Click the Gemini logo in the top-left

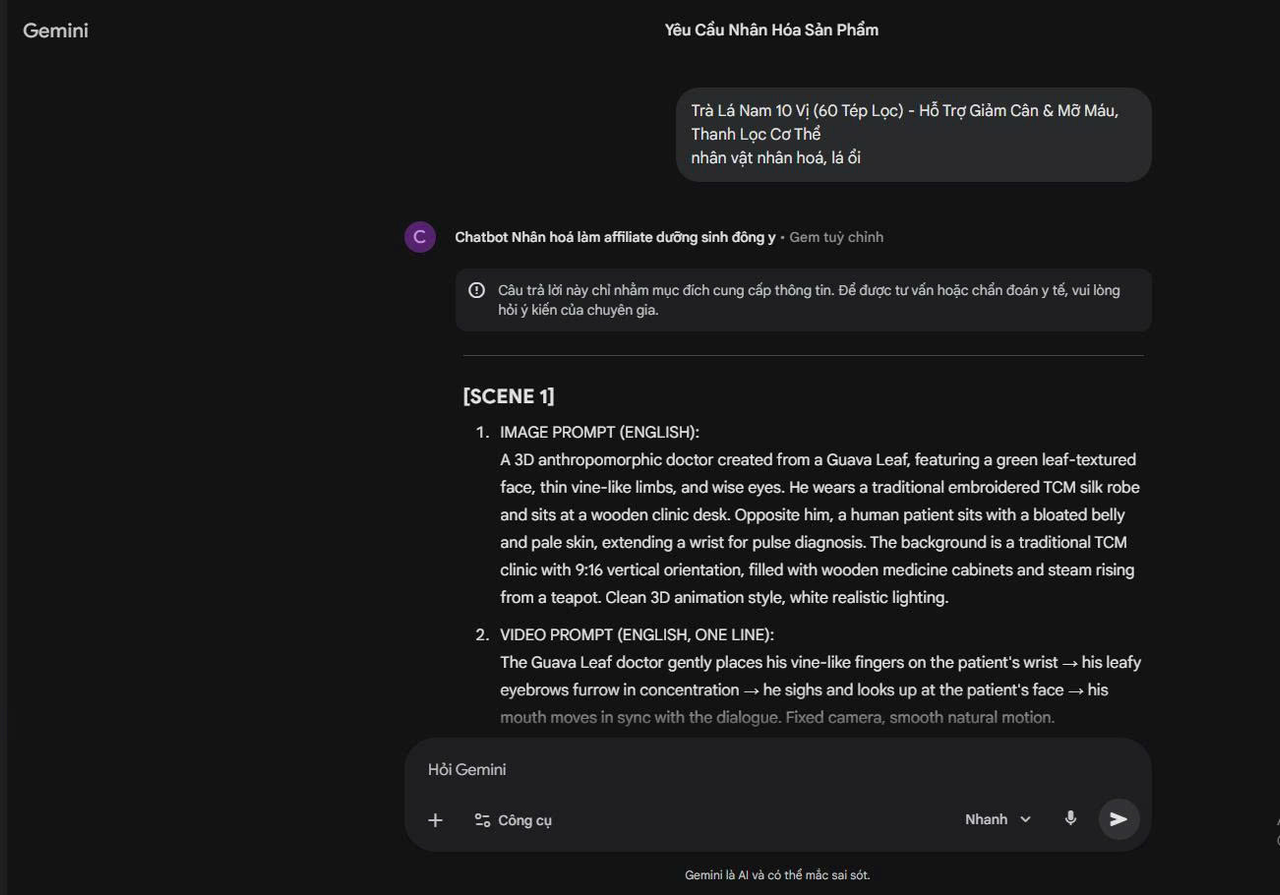pyautogui.click(x=56, y=30)
